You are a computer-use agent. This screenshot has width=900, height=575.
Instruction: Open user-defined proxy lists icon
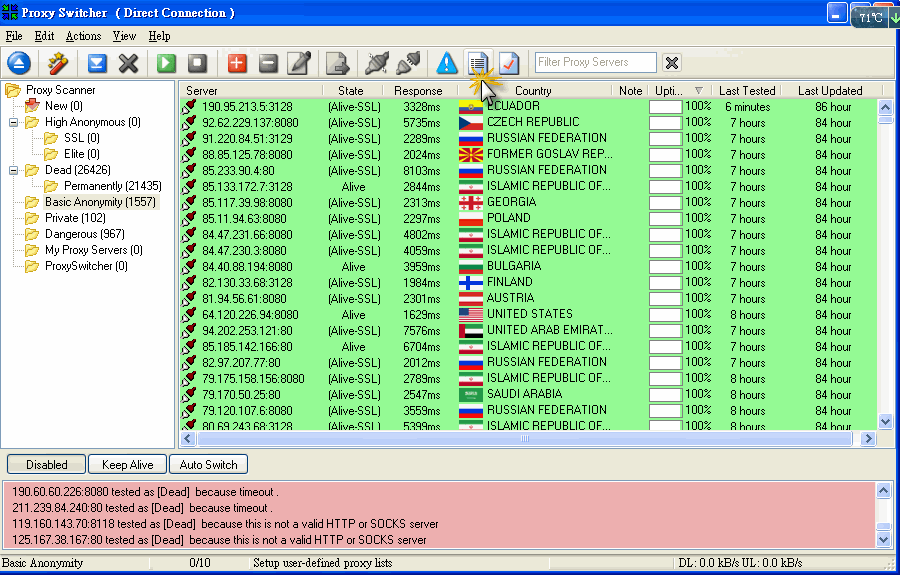click(478, 63)
